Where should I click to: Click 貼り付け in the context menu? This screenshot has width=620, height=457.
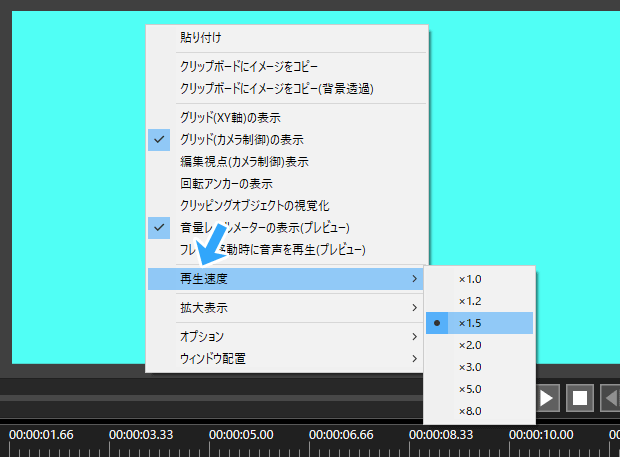[x=287, y=38]
